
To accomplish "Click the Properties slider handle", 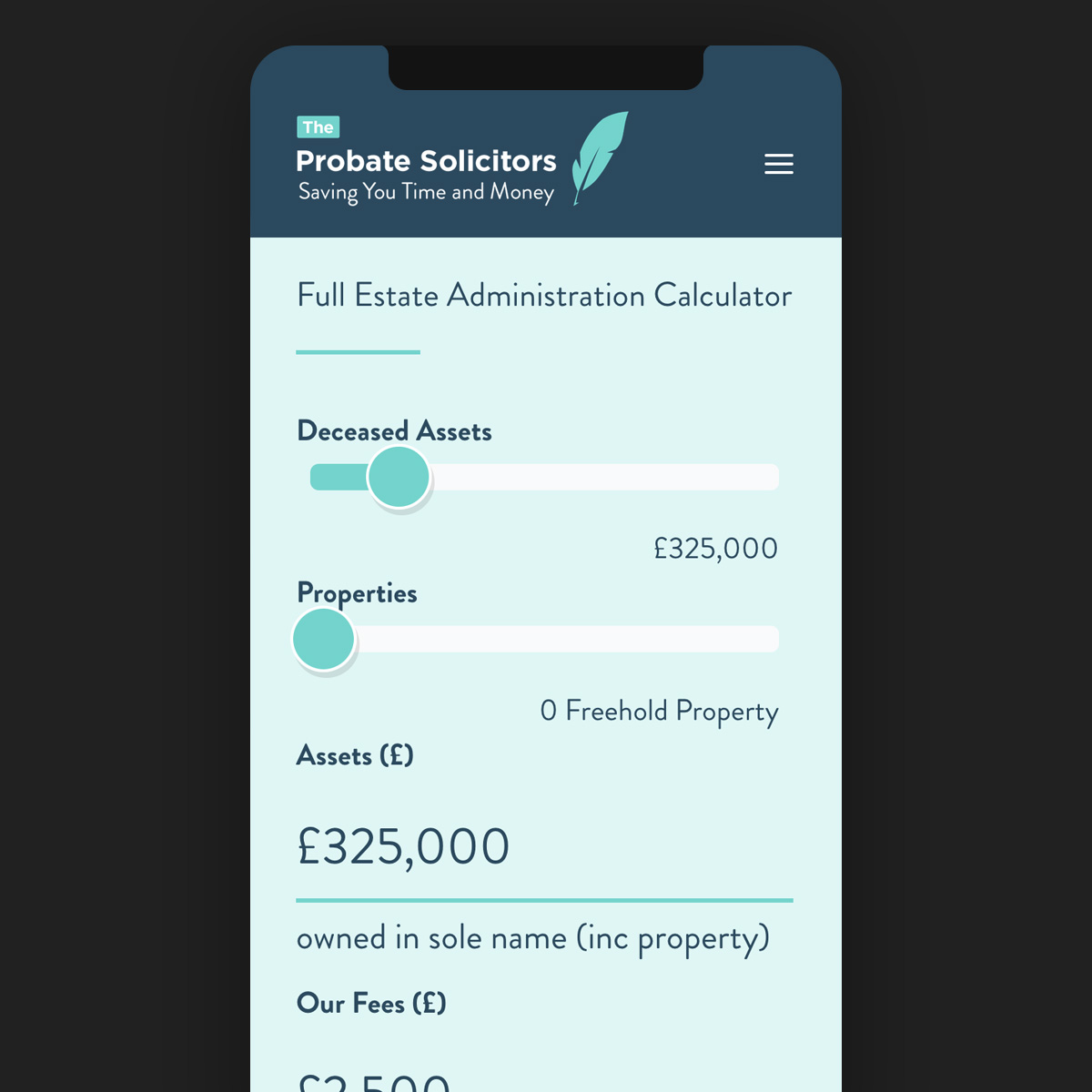I will [323, 639].
